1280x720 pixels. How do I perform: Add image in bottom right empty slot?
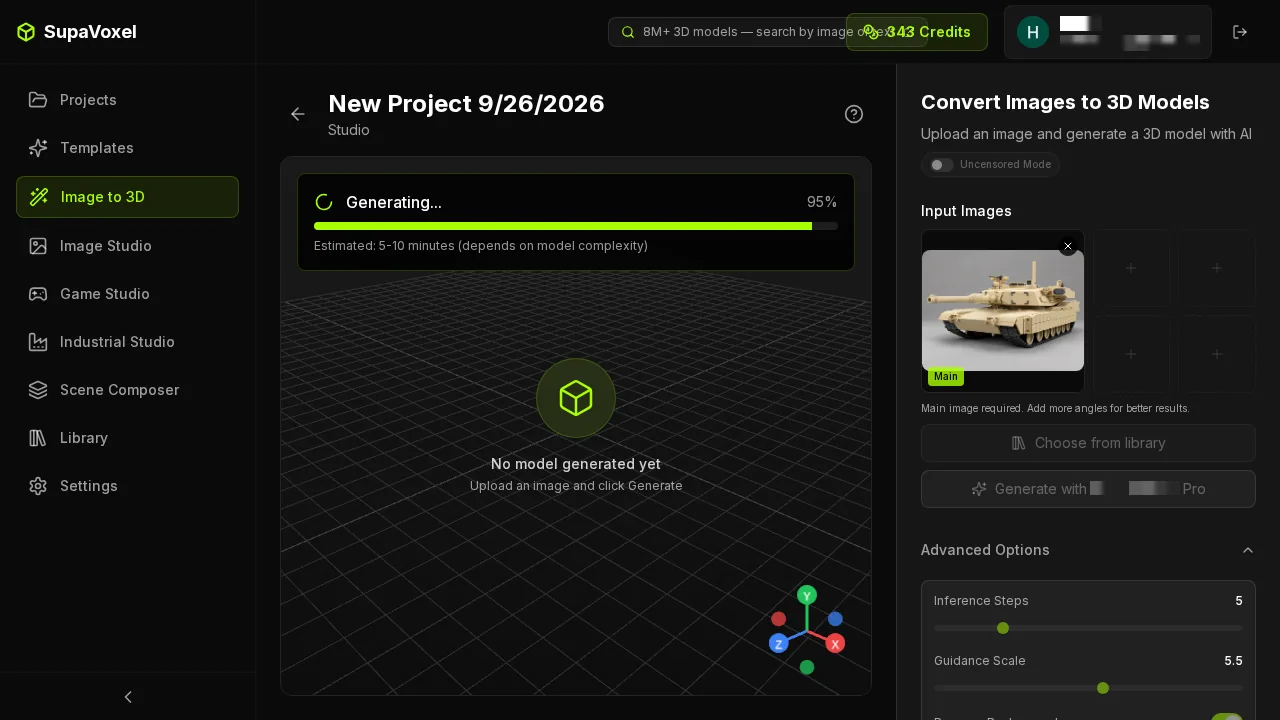coord(1217,354)
